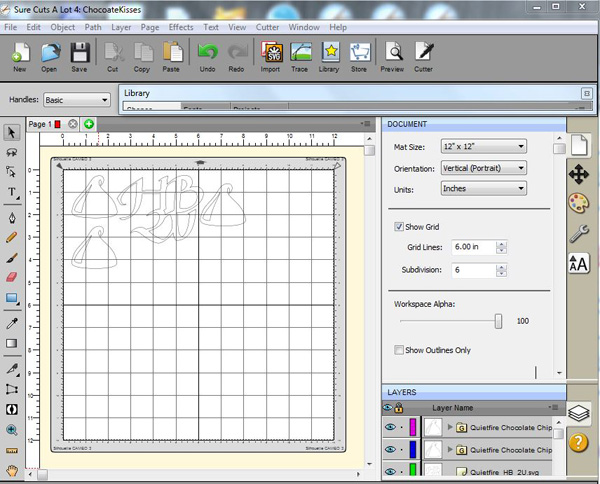This screenshot has width=600, height=484.
Task: Click the Library panel collapse button
Action: point(587,93)
